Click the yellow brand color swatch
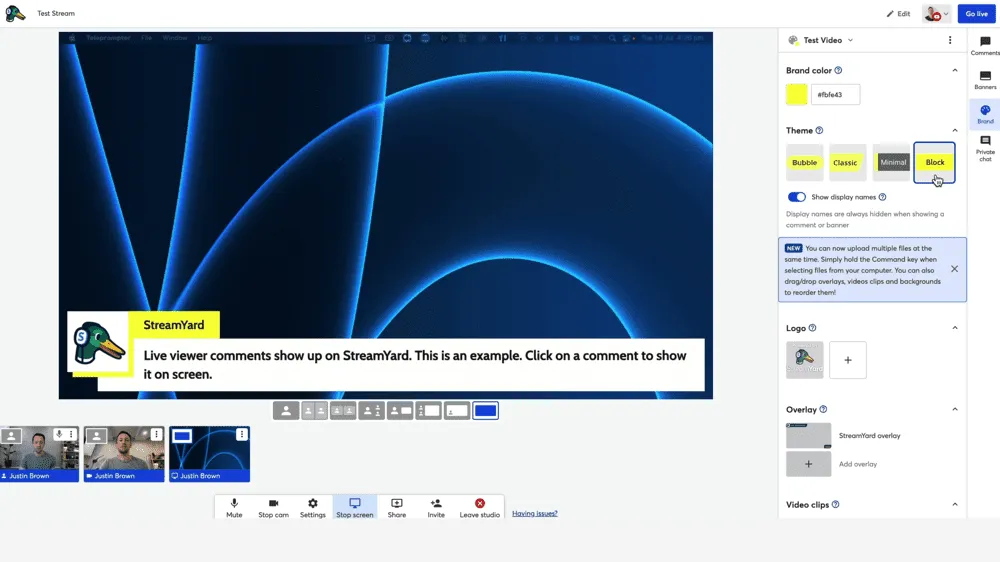1000x562 pixels. 796,95
